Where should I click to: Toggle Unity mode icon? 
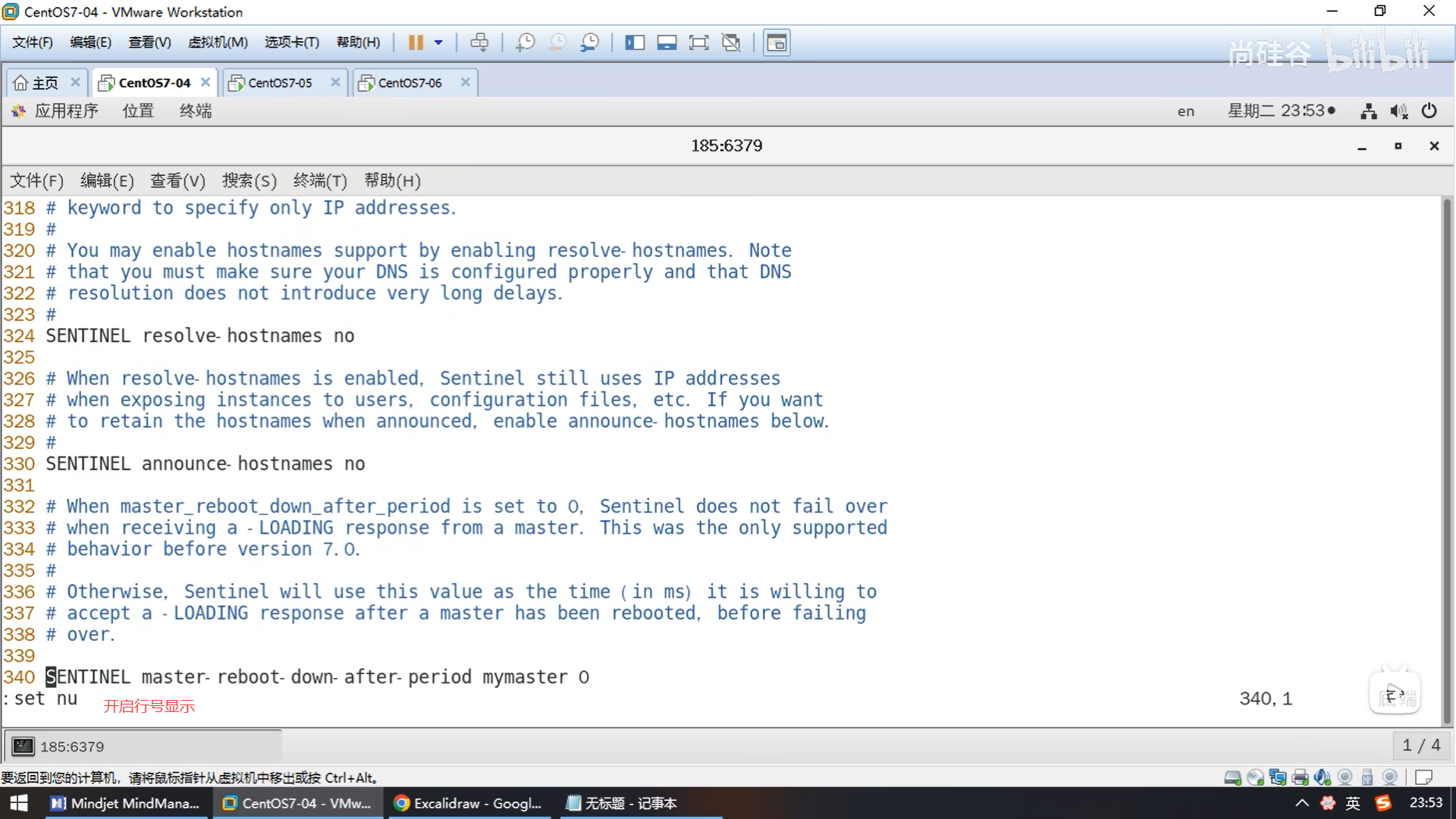coord(731,42)
